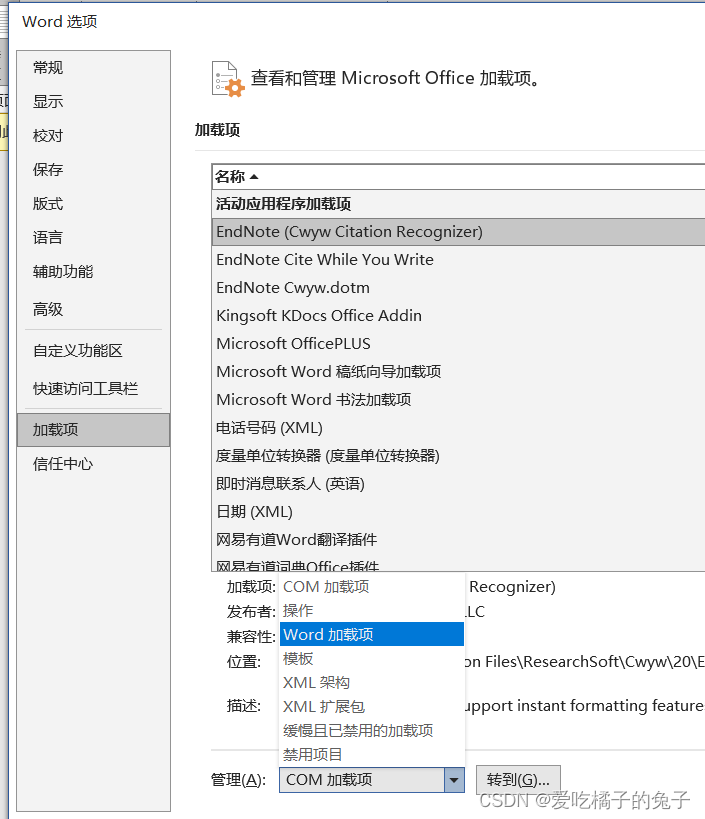Choose 缓慢且已禁用的加载项 option

coord(372,731)
